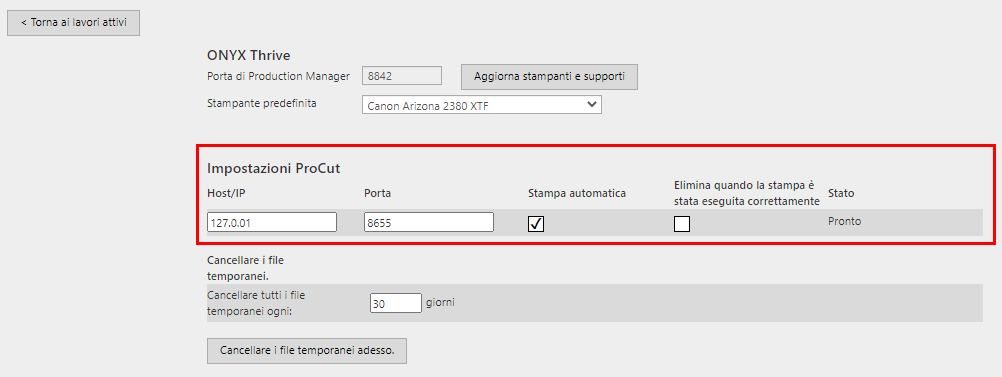Click Aggiorna stampanti e supporti button
The width and height of the screenshot is (1002, 377).
tap(549, 77)
